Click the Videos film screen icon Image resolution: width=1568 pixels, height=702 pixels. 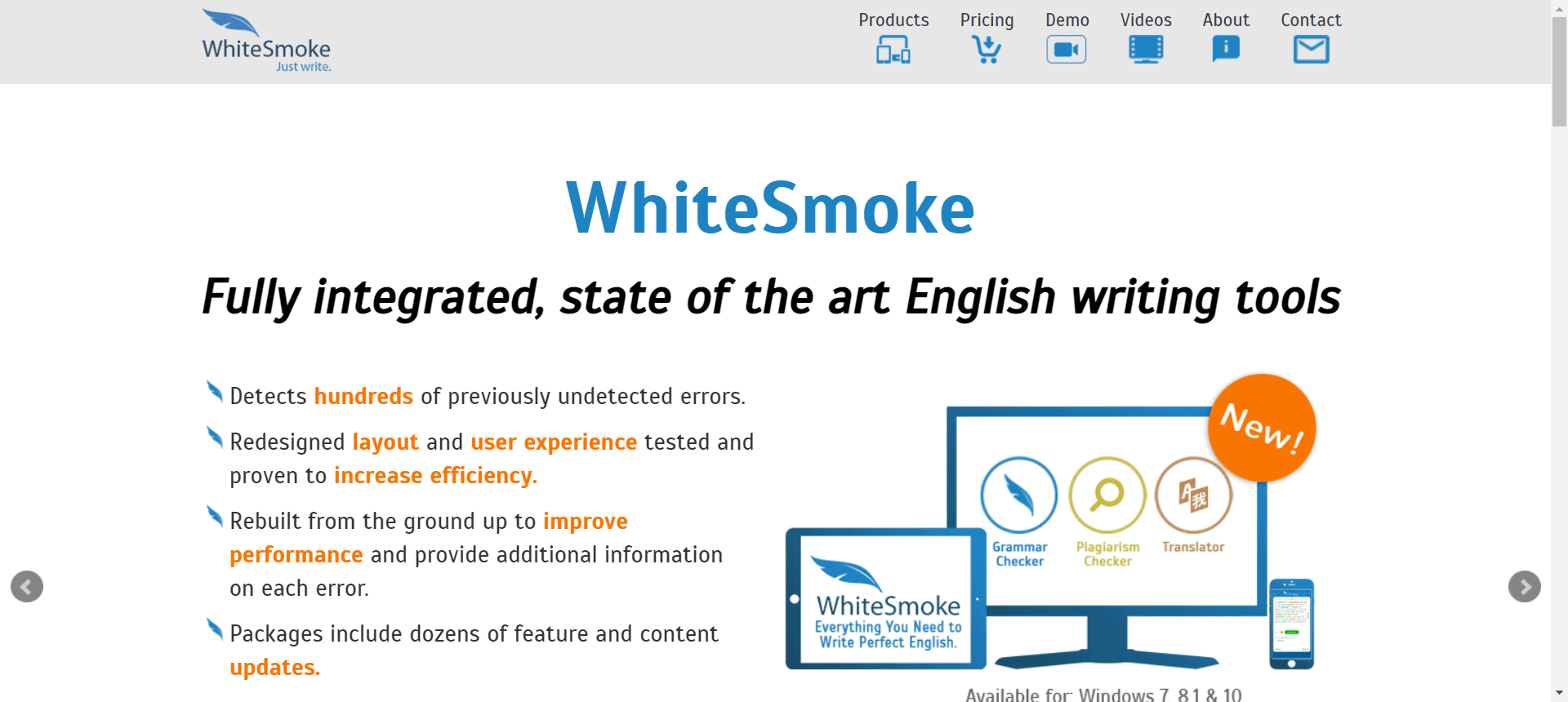[1146, 50]
